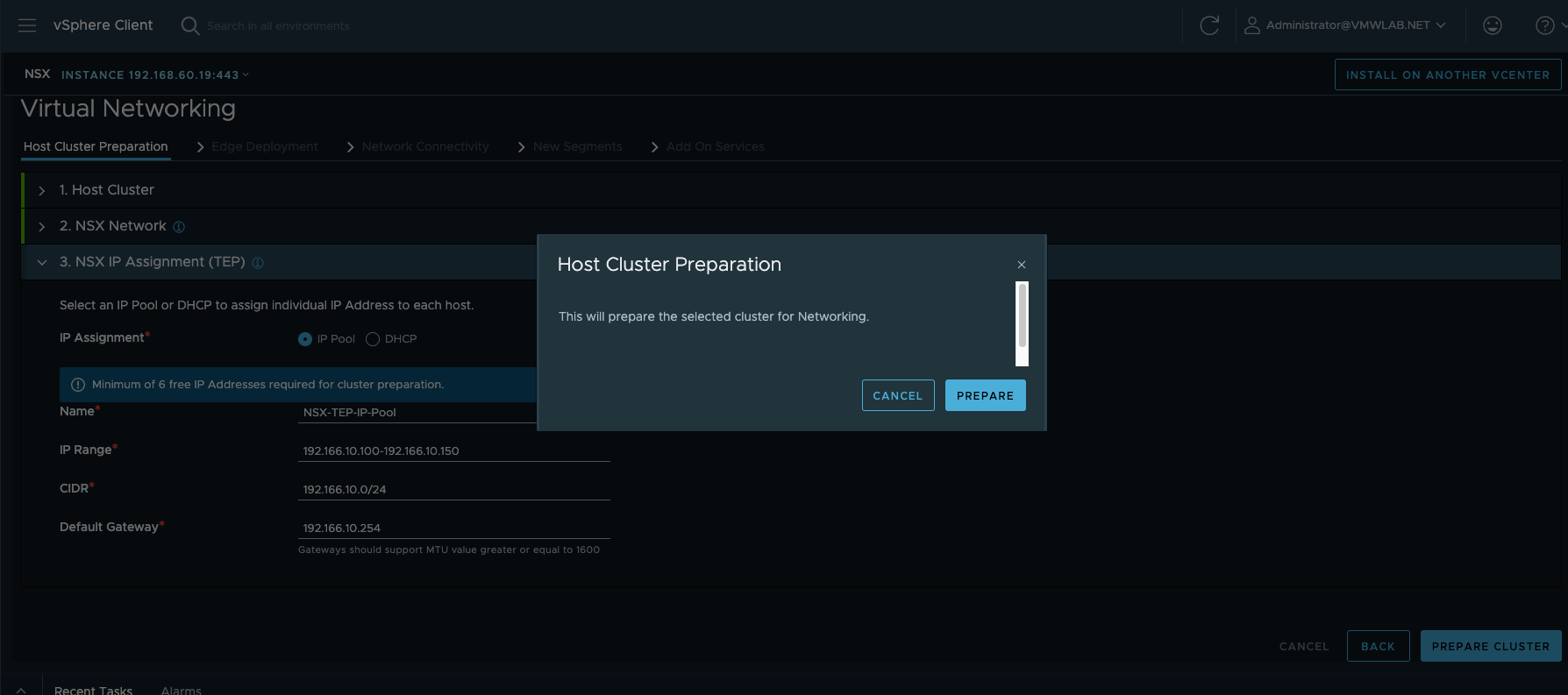Expand the 1. Host Cluster section
This screenshot has height=695, width=1568.
41,190
